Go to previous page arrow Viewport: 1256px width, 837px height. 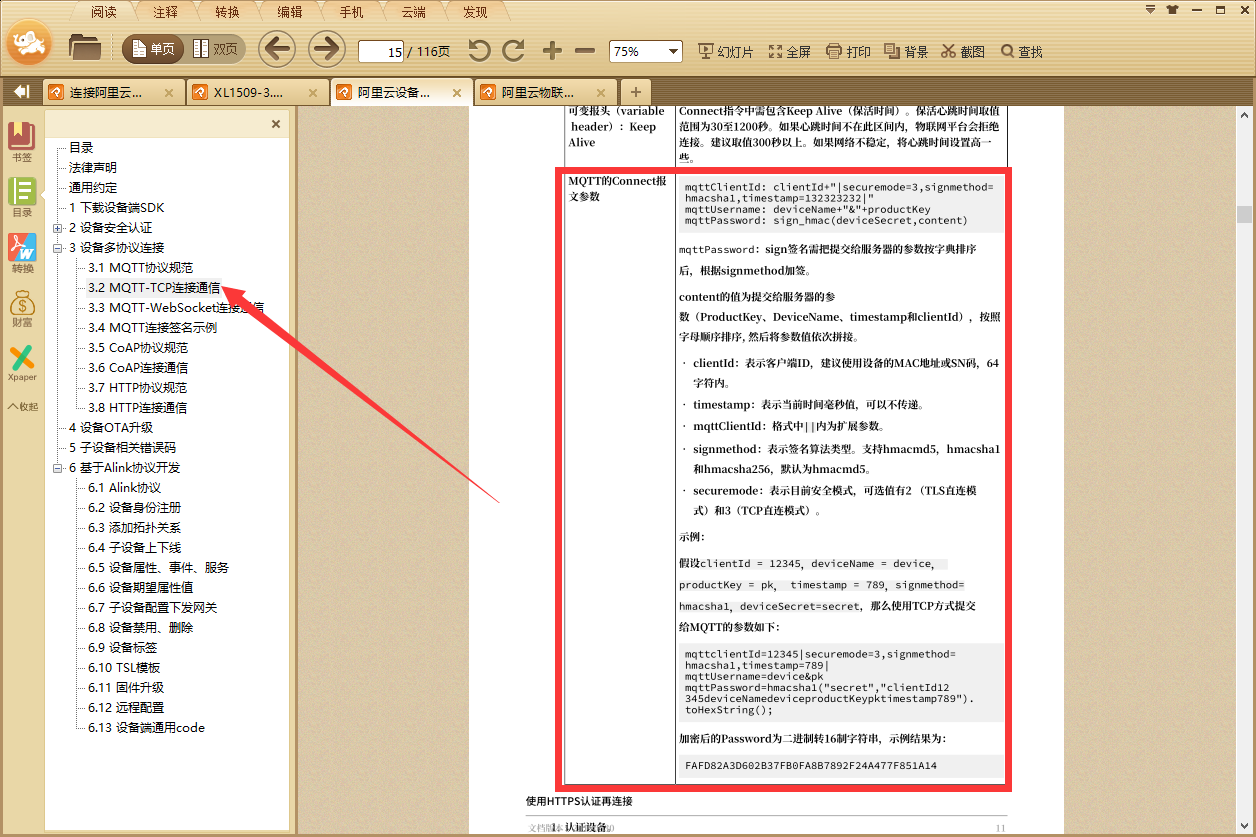(277, 48)
